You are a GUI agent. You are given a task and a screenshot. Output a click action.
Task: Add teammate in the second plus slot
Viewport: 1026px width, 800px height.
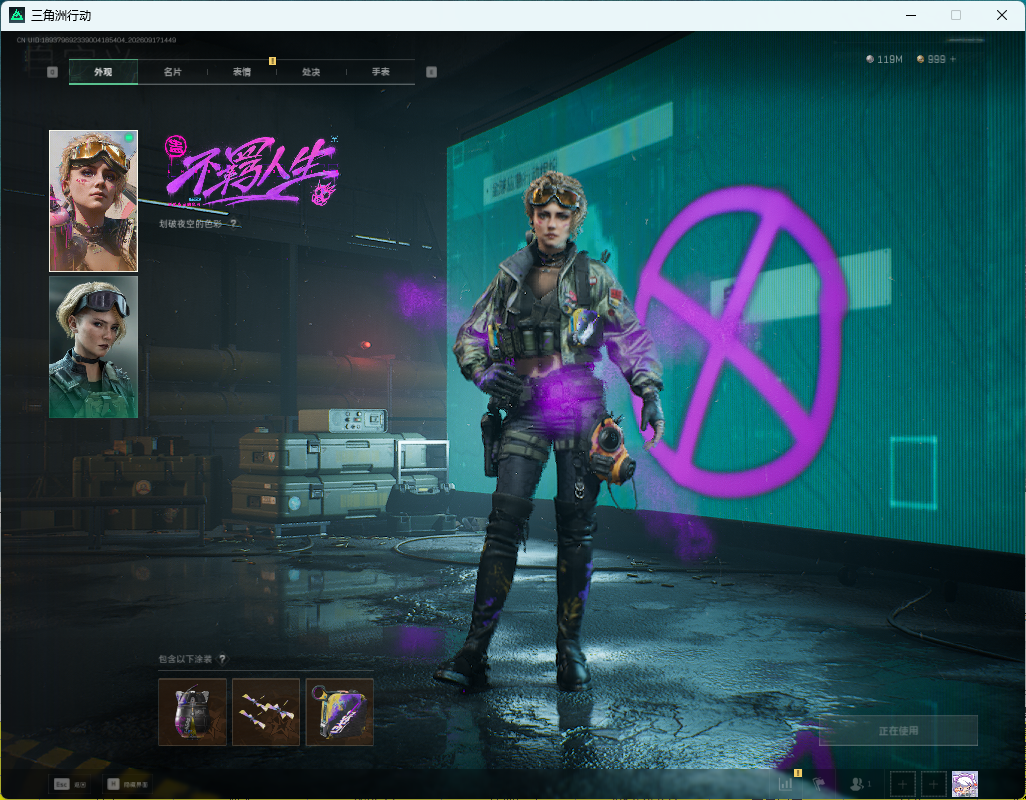[x=934, y=784]
